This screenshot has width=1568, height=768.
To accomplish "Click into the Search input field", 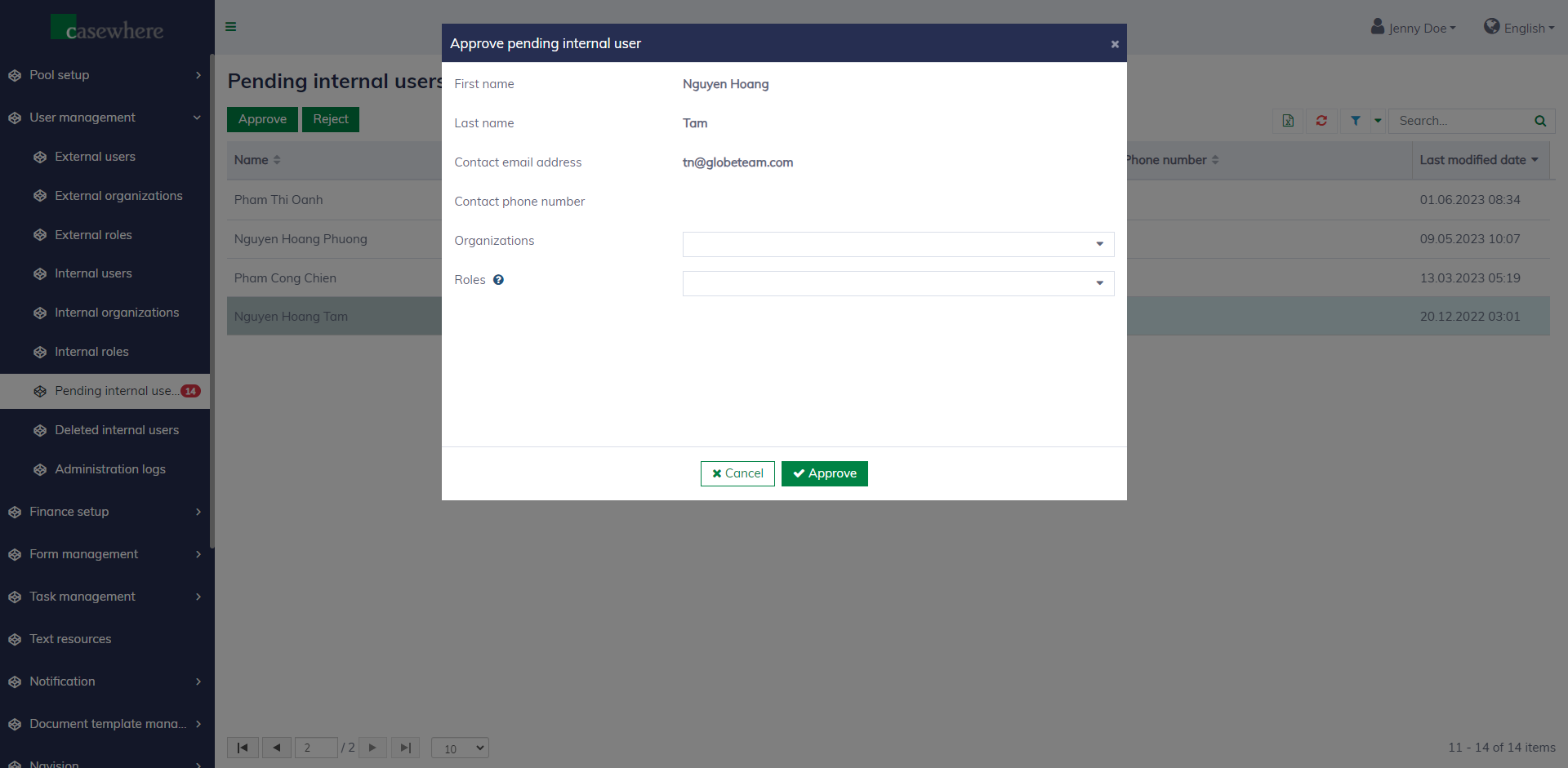I will [1460, 121].
